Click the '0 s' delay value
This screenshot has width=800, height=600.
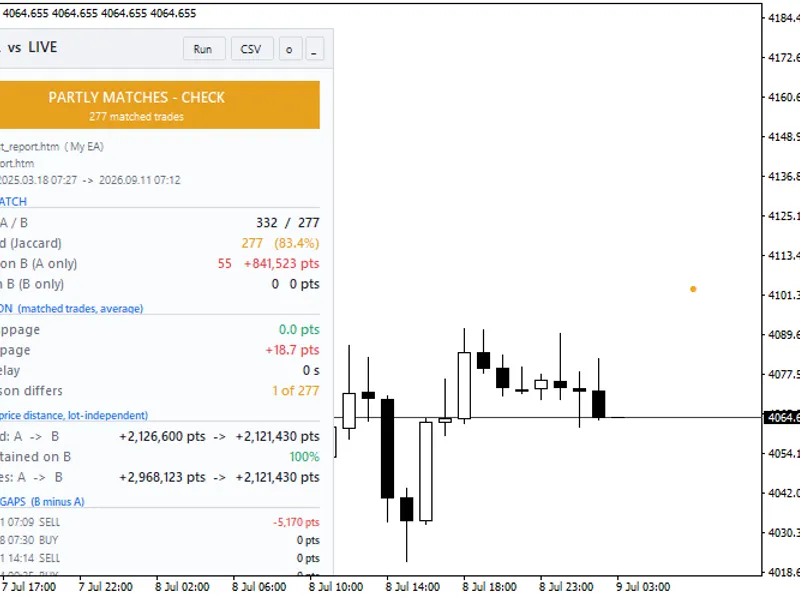311,370
